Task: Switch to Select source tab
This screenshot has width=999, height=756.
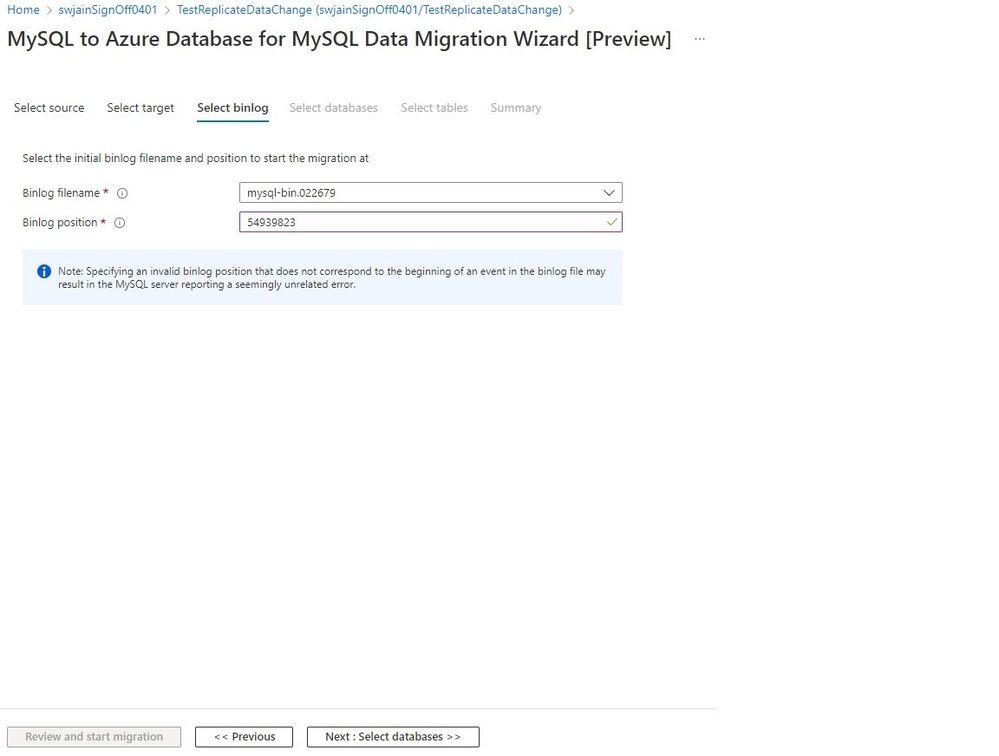Action: [49, 108]
